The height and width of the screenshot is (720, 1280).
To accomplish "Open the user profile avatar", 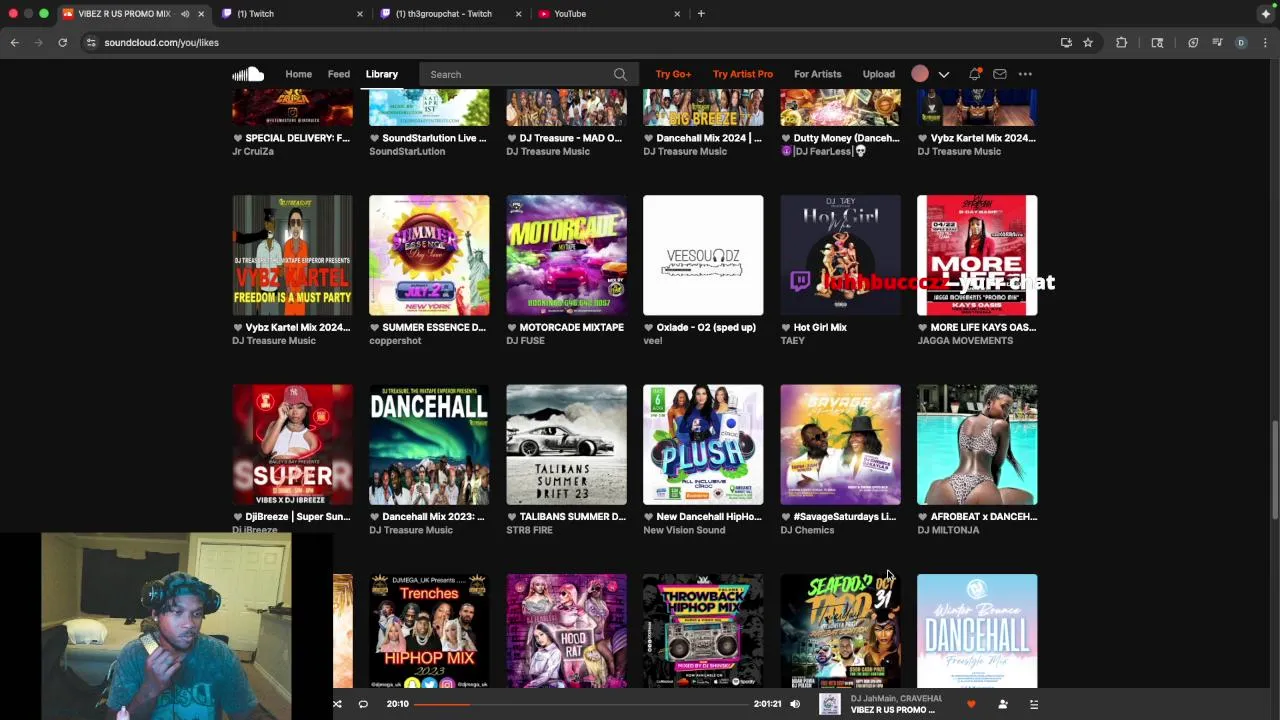I will coord(920,74).
